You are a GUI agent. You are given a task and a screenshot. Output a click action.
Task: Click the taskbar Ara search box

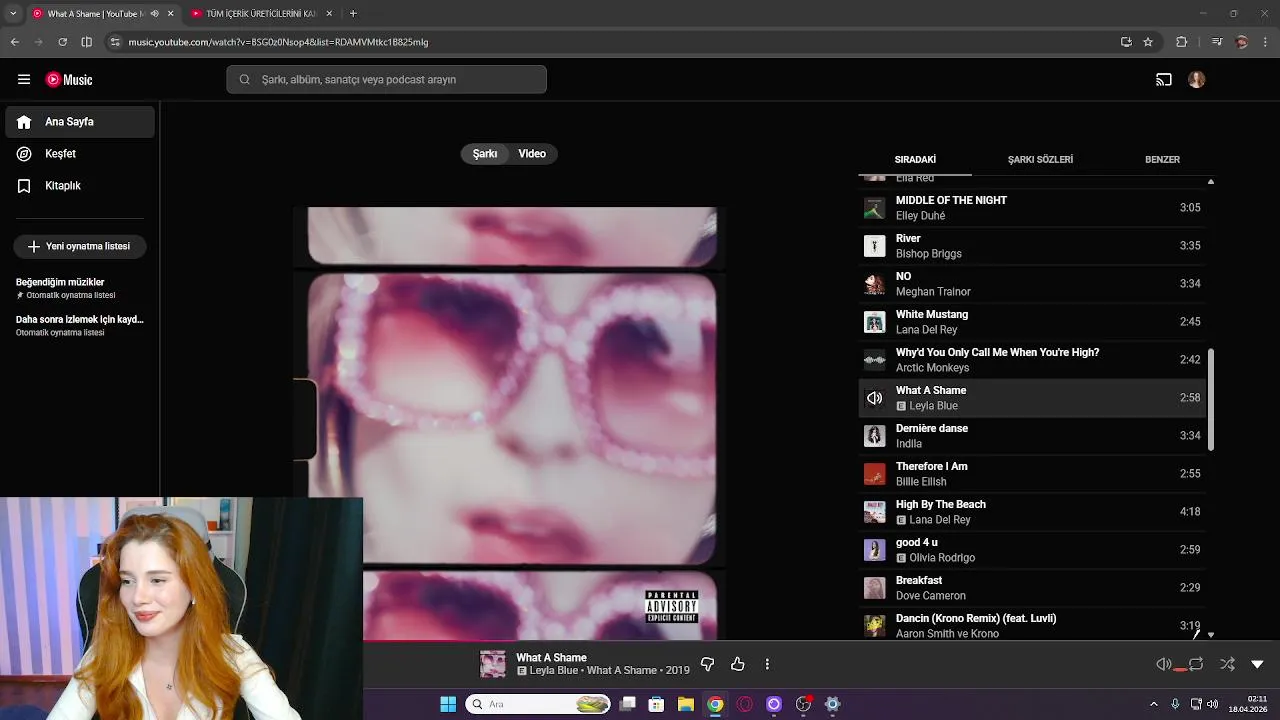point(539,704)
